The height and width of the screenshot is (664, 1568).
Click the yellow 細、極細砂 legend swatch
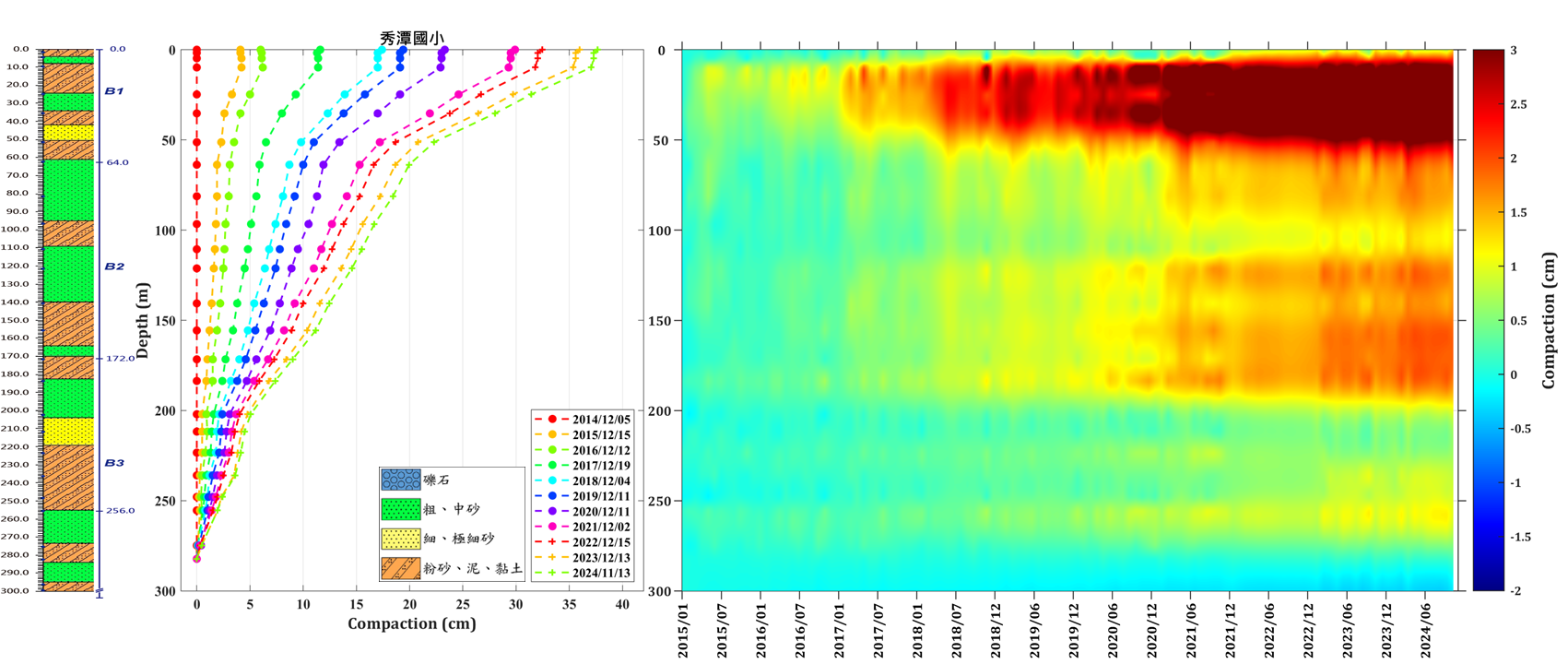click(400, 539)
